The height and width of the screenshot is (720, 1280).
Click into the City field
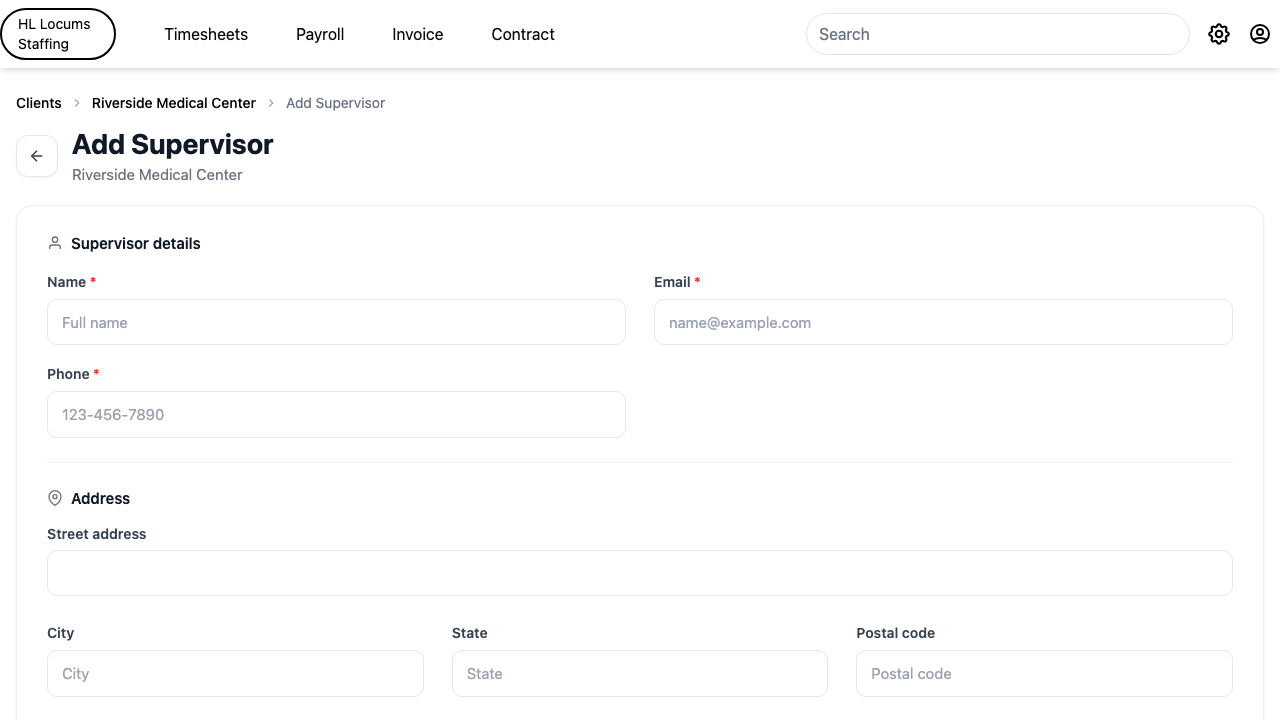235,674
